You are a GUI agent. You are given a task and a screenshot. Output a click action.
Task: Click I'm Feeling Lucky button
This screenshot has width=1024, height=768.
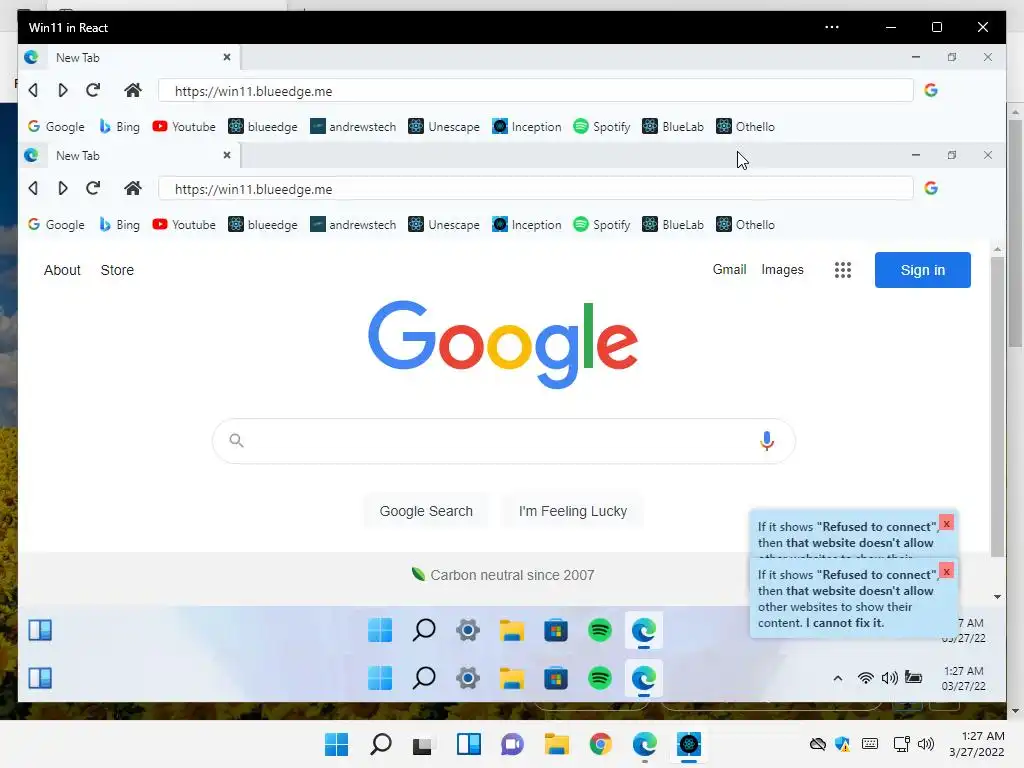point(573,511)
